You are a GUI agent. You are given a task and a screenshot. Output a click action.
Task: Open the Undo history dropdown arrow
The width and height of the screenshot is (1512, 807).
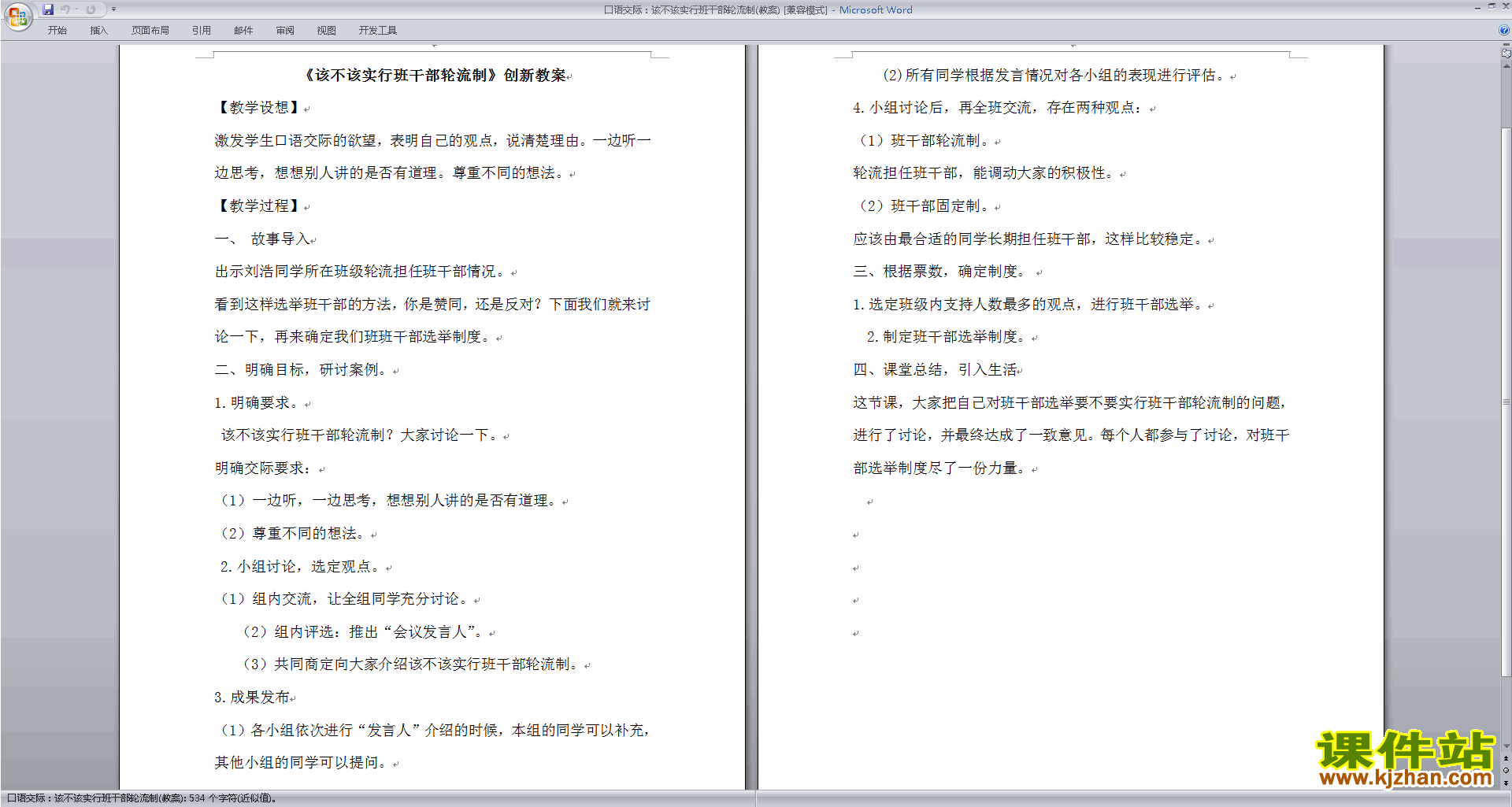coord(76,9)
